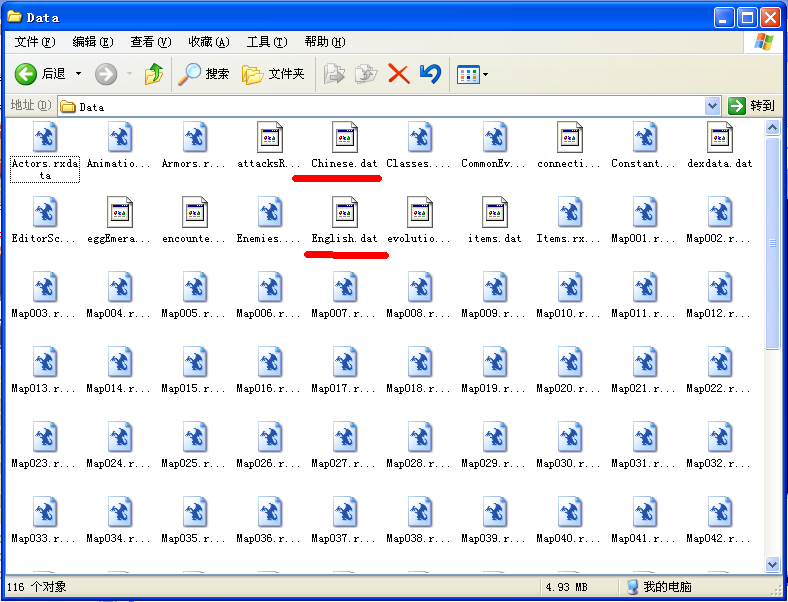Open Back button history dropdown arrow
Image resolution: width=788 pixels, height=602 pixels.
(x=78, y=74)
